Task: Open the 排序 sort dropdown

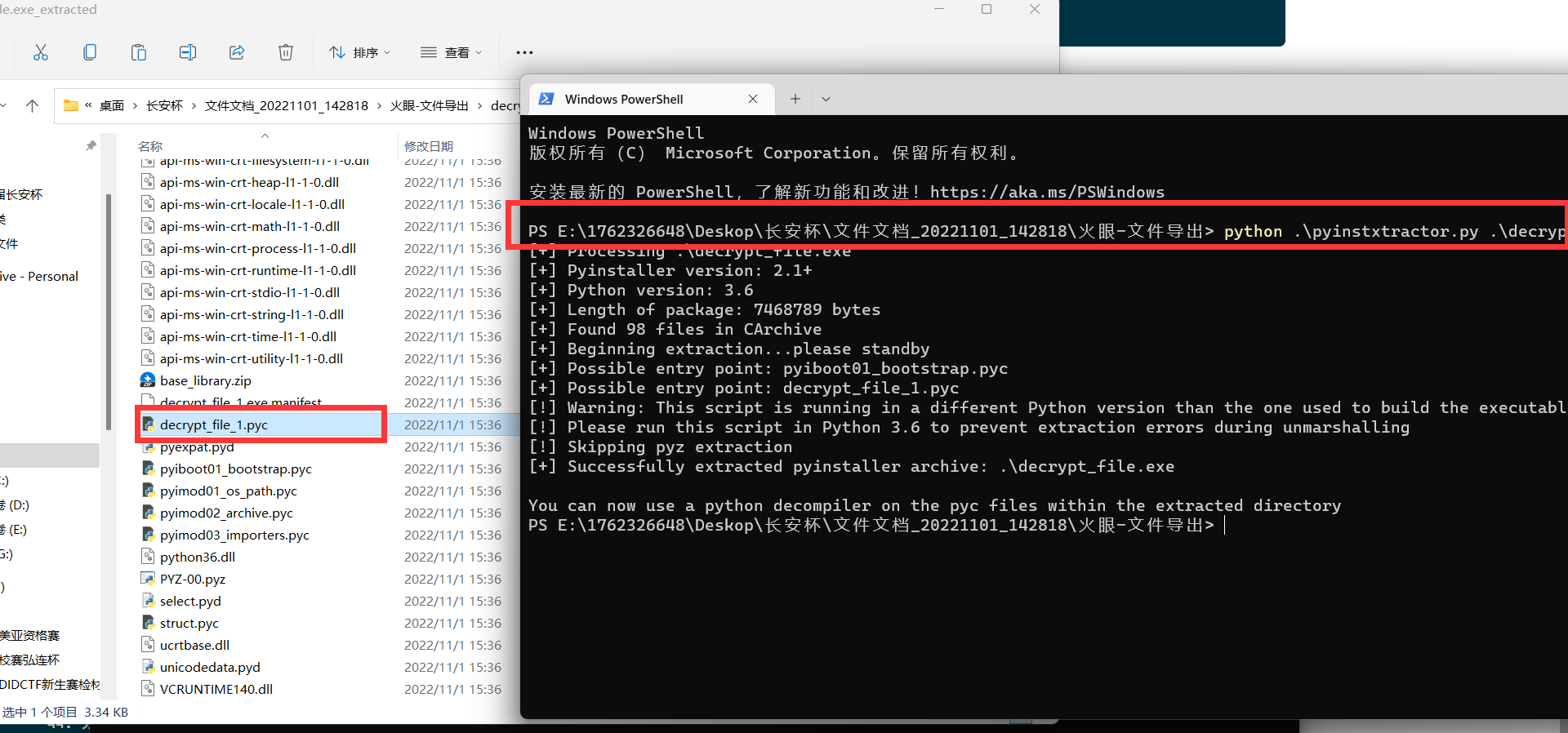Action: 360,52
